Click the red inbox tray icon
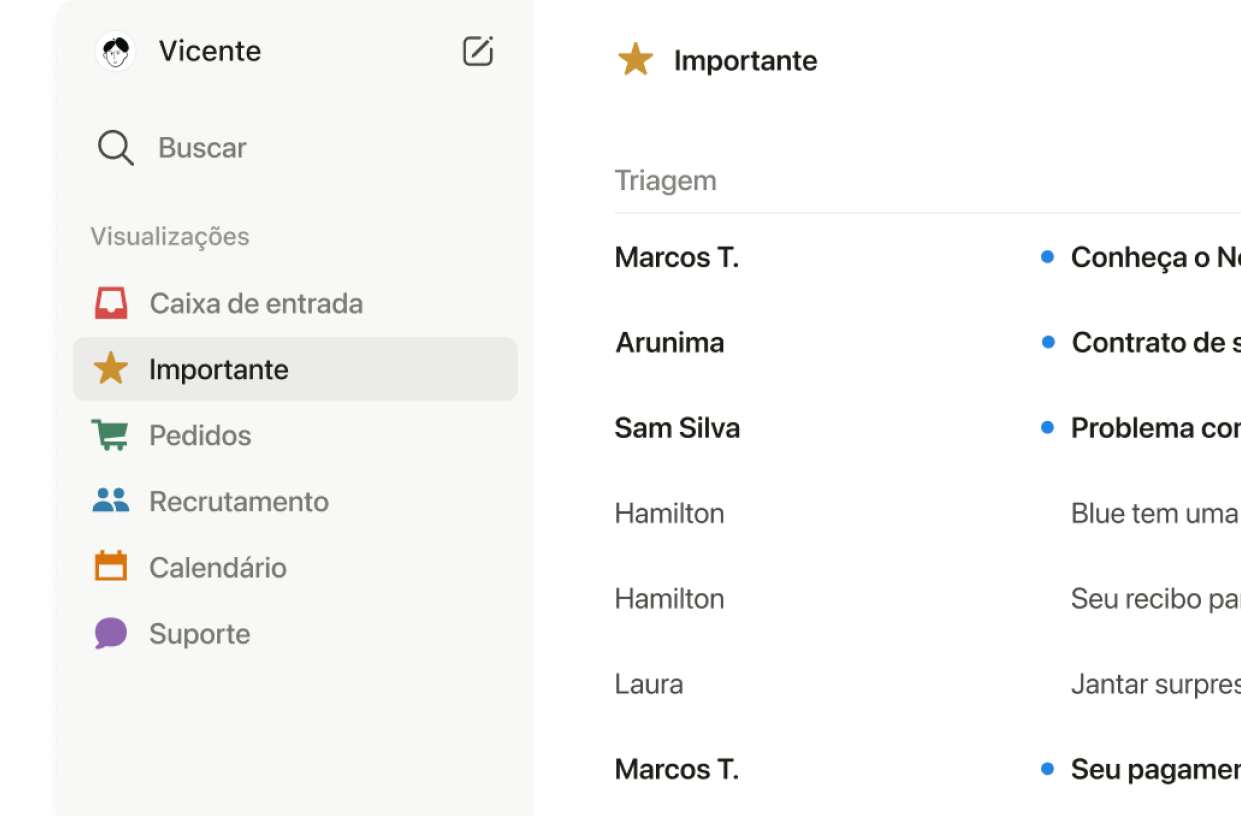 pos(111,303)
